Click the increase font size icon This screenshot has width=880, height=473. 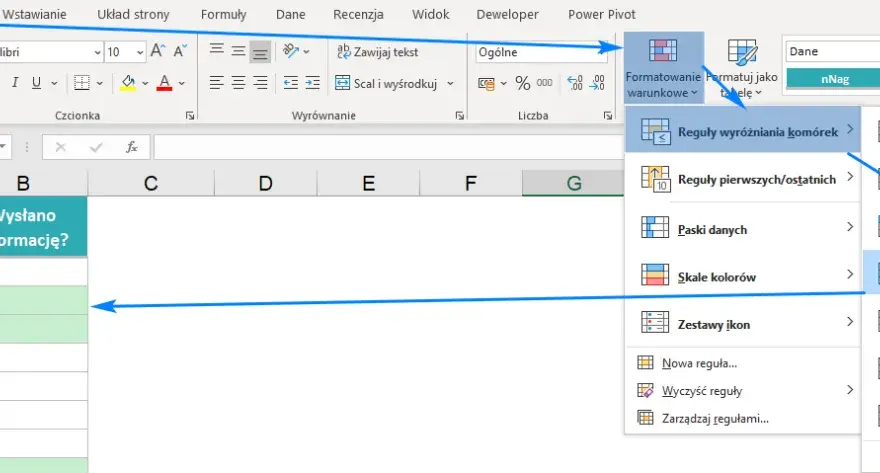(158, 52)
